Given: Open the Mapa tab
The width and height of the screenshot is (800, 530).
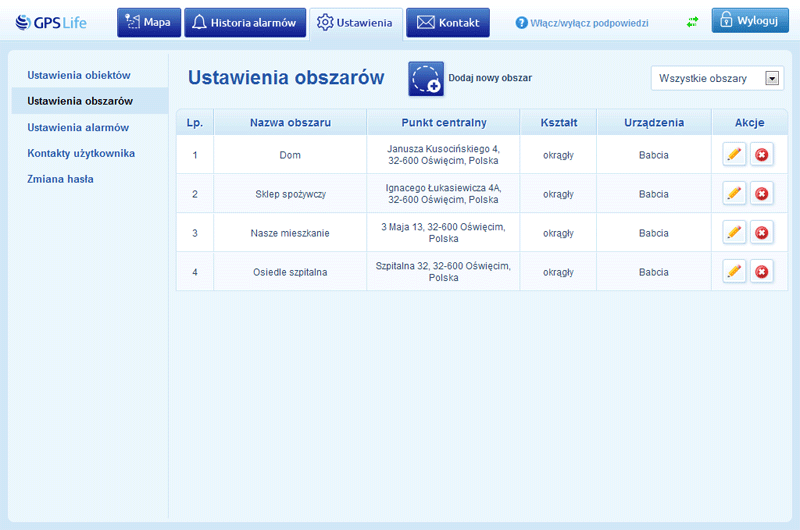Looking at the screenshot, I should [x=149, y=22].
